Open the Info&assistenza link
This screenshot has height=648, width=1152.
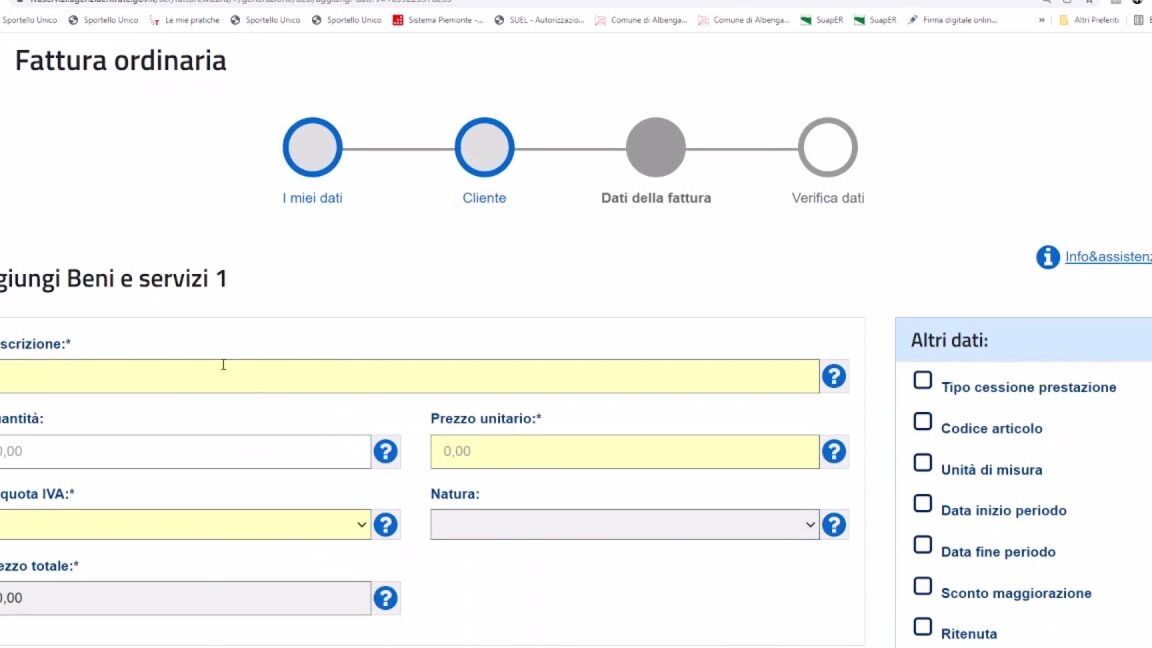tap(1109, 257)
